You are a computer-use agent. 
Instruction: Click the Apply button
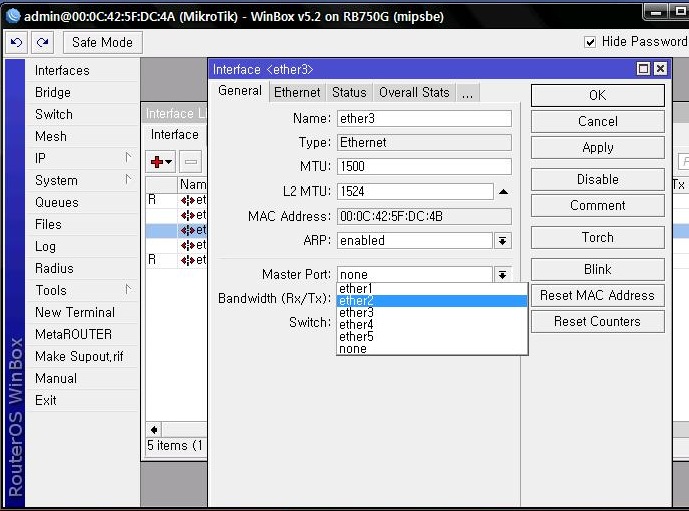(598, 148)
